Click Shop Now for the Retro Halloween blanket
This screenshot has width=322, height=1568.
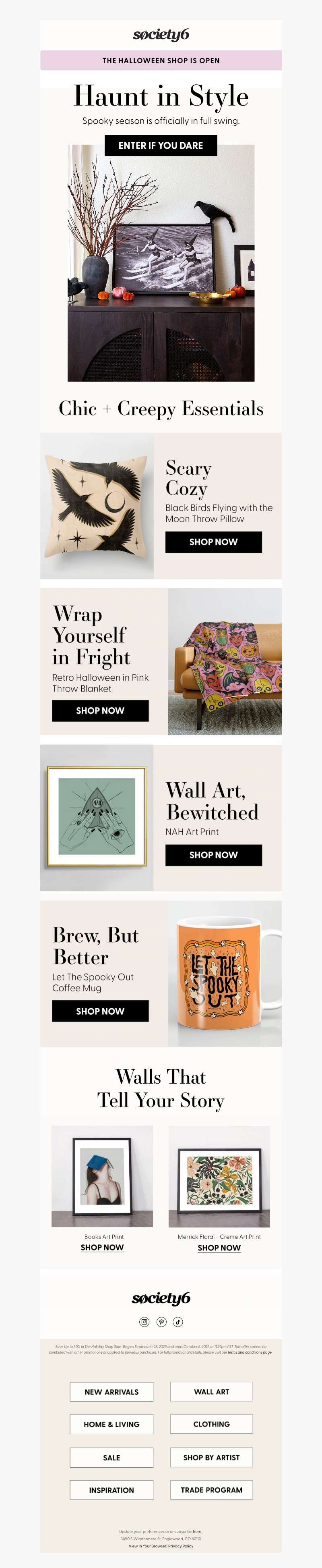click(x=100, y=710)
